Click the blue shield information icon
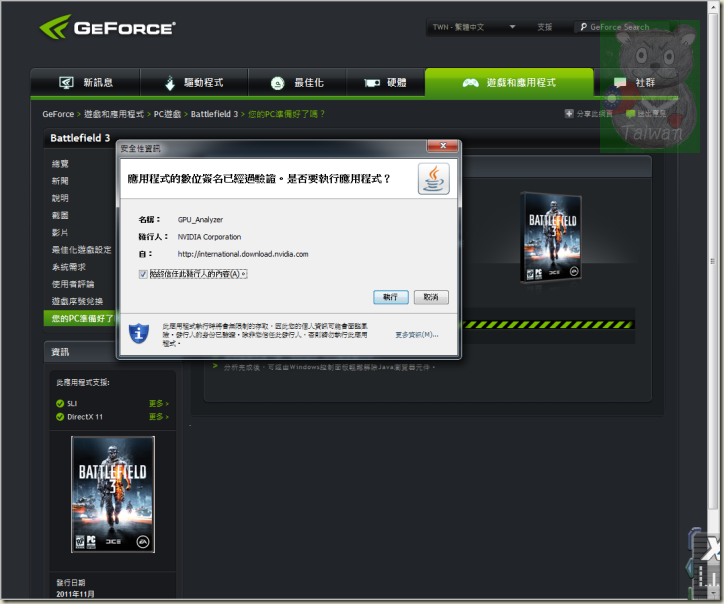Viewport: 724px width, 604px height. [139, 333]
